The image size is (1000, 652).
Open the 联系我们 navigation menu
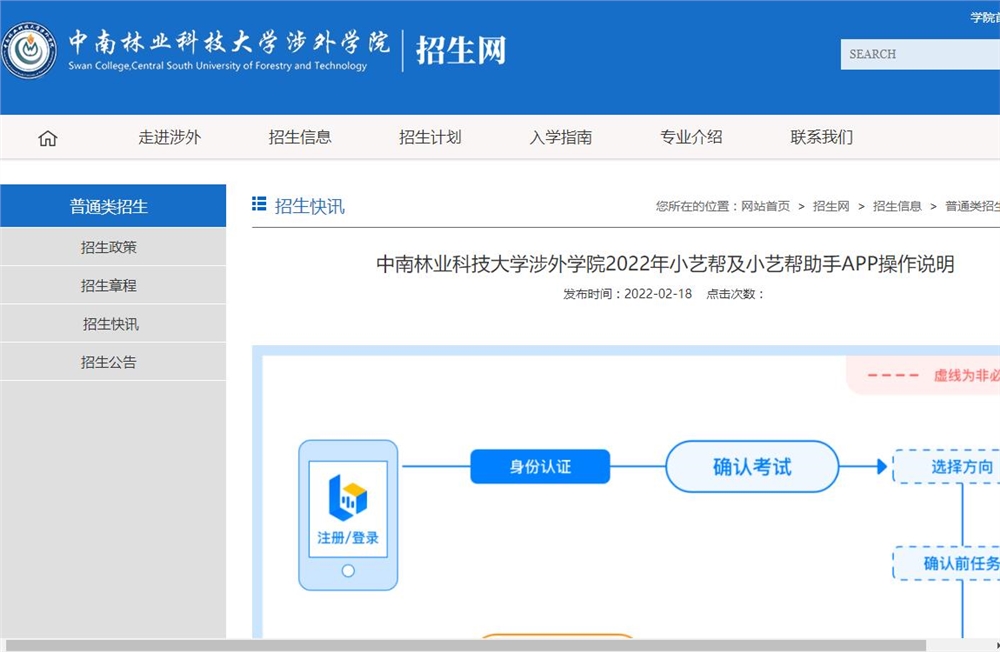(x=821, y=137)
